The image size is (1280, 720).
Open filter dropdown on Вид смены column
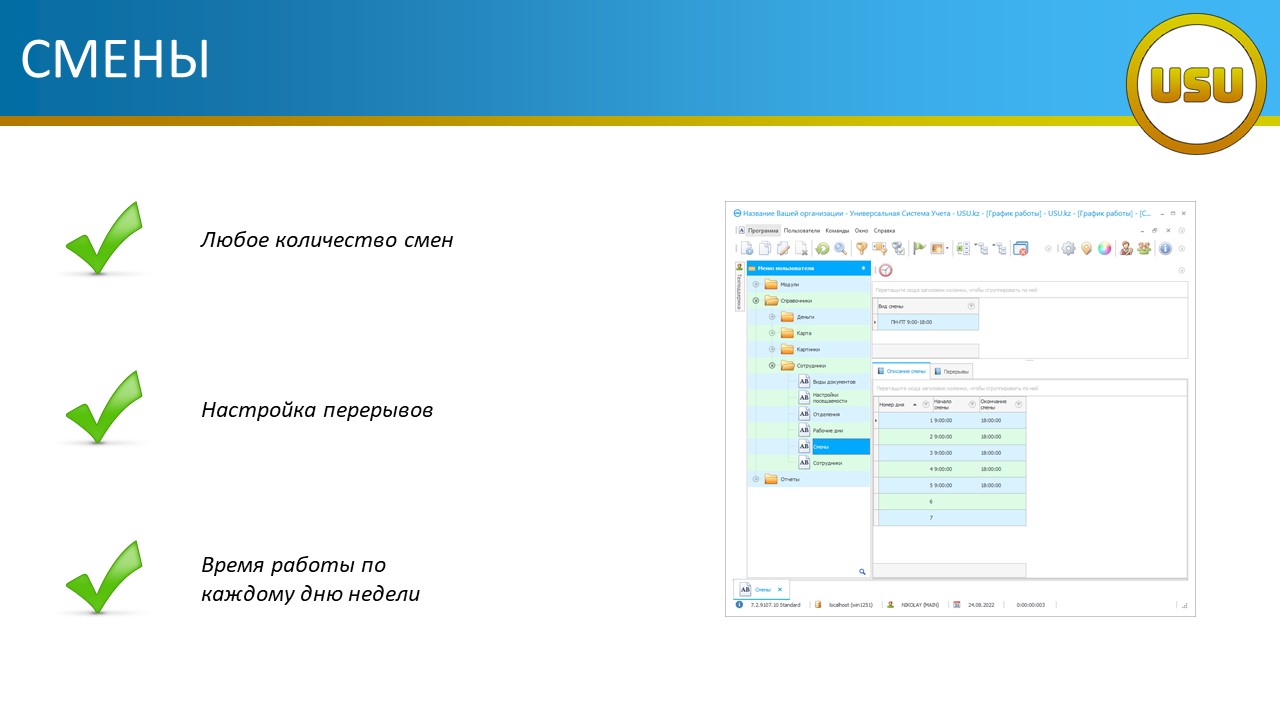971,306
